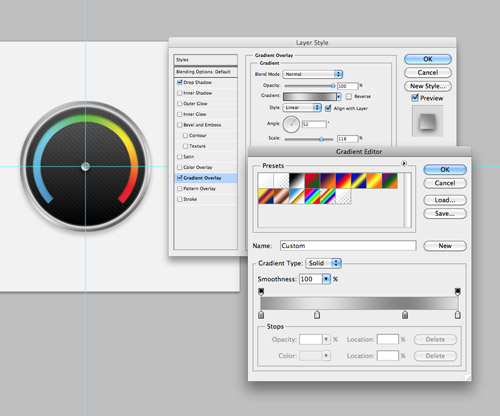The height and width of the screenshot is (416, 500).
Task: Click the gradient Name text field
Action: (x=348, y=246)
